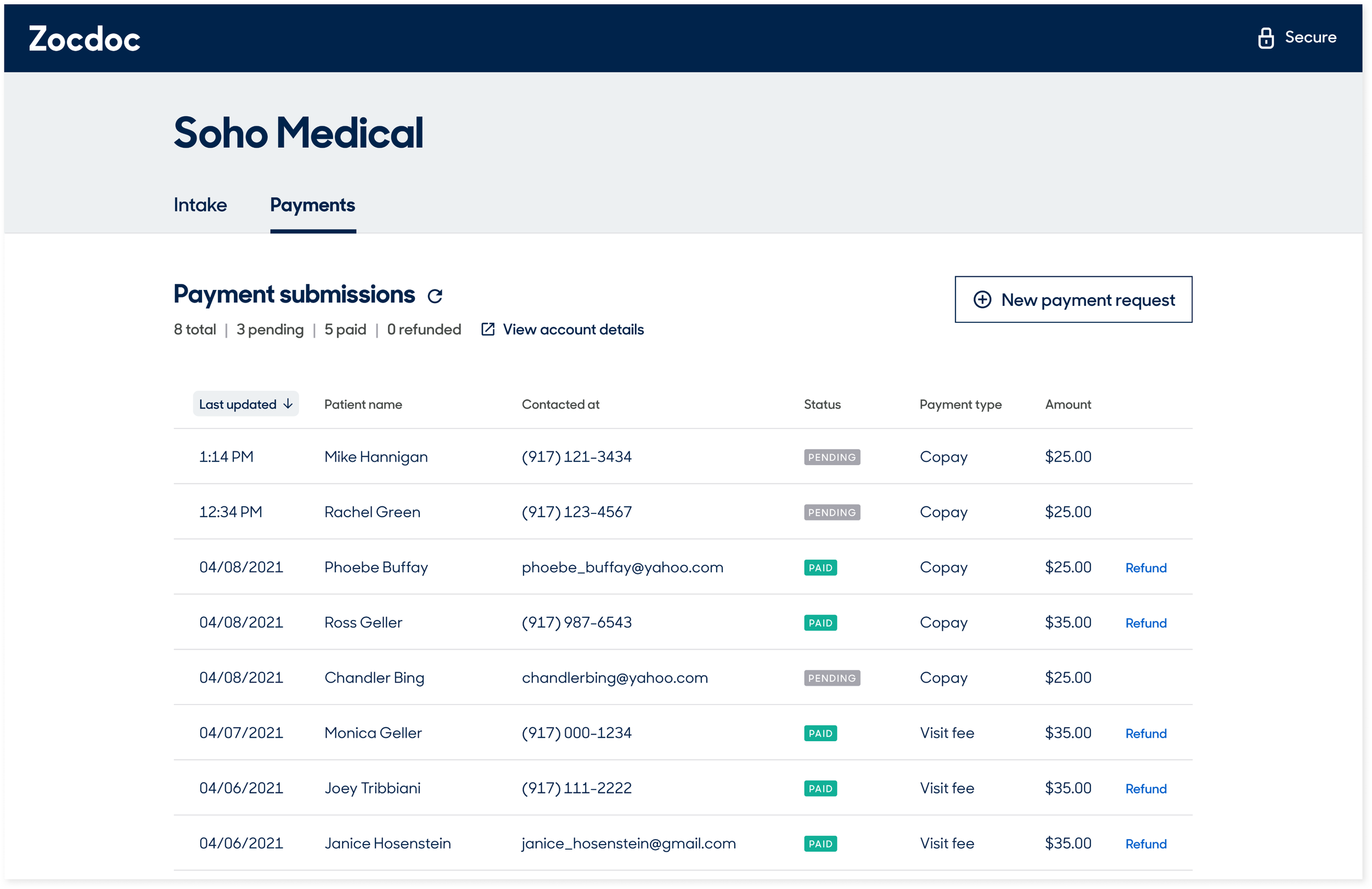Sort by Last updated column
The image size is (1372, 889).
click(238, 404)
